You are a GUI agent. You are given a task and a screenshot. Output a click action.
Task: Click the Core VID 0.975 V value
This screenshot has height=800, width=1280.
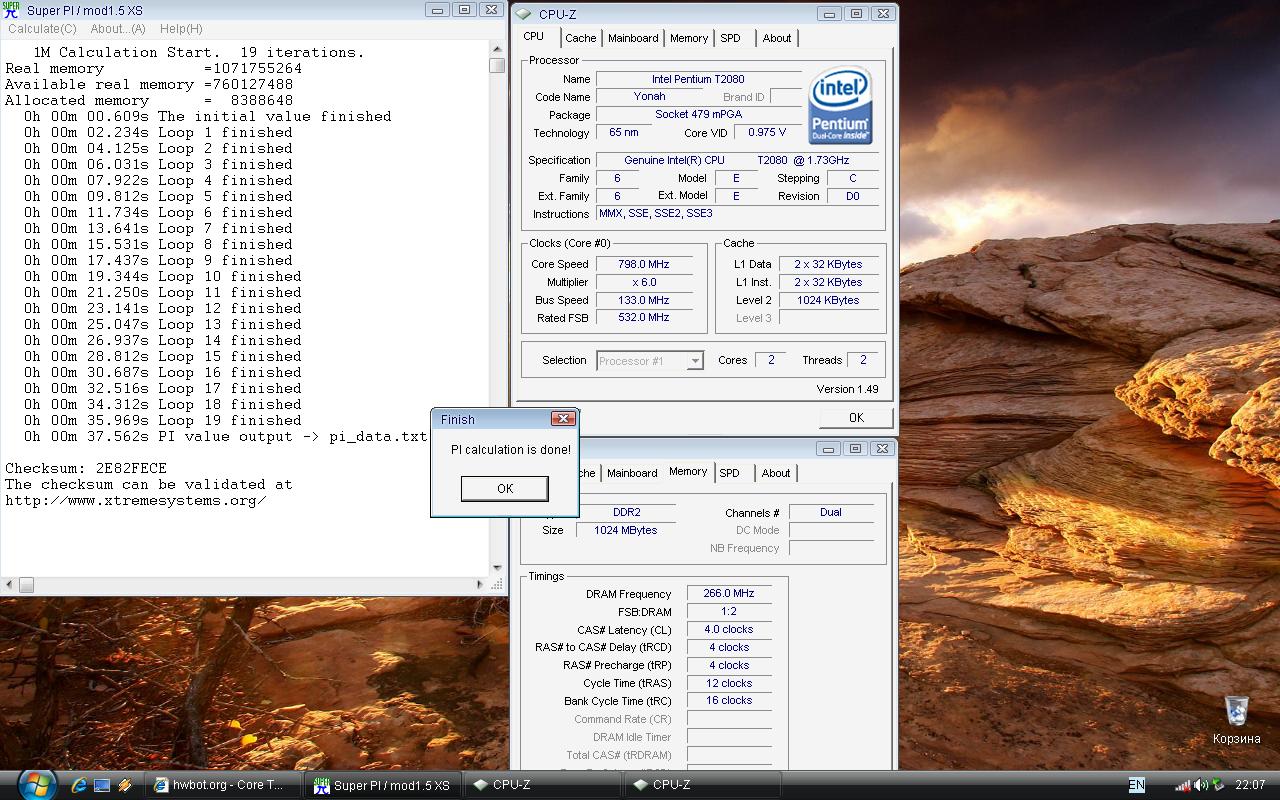(x=768, y=132)
